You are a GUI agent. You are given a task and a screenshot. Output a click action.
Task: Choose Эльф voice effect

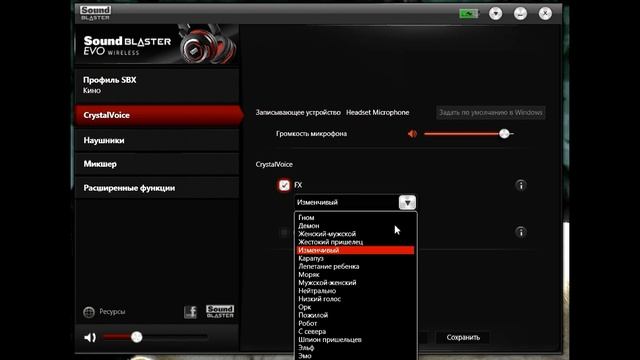(355, 348)
